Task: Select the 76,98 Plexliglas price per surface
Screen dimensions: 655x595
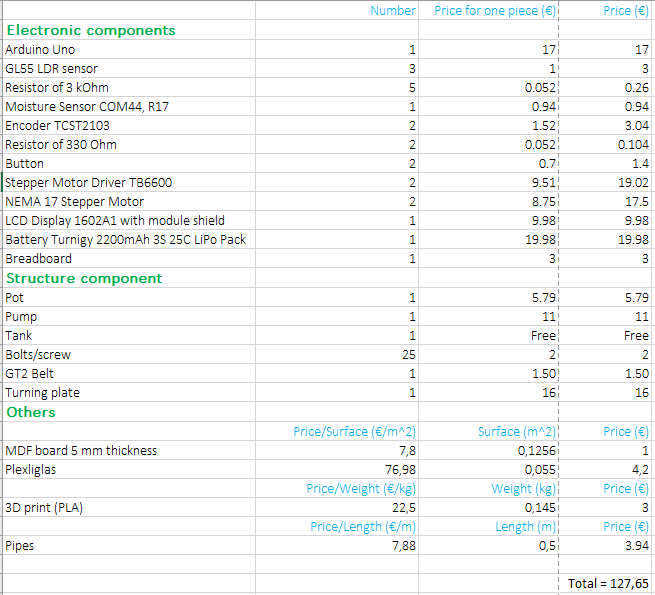Action: [x=337, y=469]
